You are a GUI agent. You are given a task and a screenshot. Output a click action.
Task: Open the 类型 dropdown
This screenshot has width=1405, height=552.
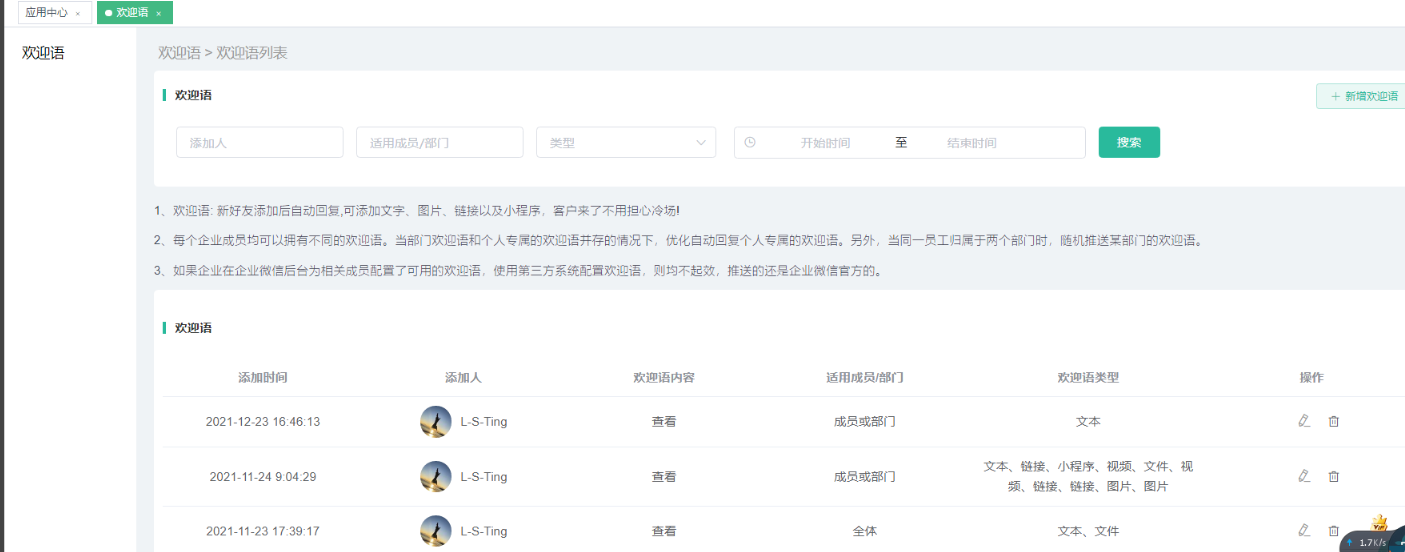click(x=625, y=142)
